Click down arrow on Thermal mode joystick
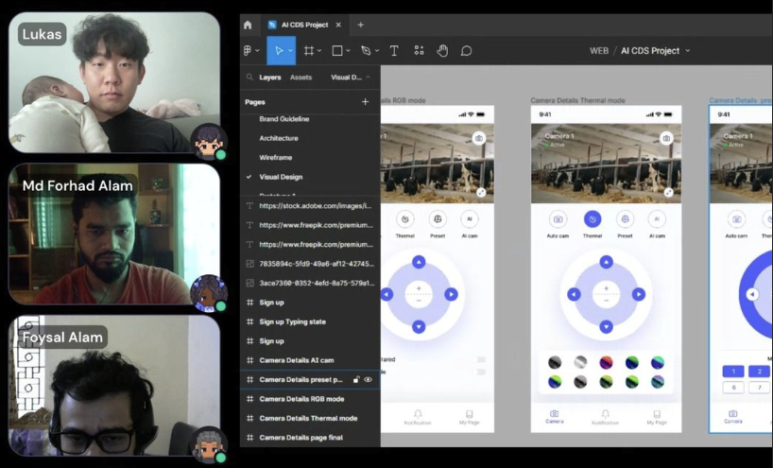Image resolution: width=773 pixels, height=468 pixels. pyautogui.click(x=606, y=326)
